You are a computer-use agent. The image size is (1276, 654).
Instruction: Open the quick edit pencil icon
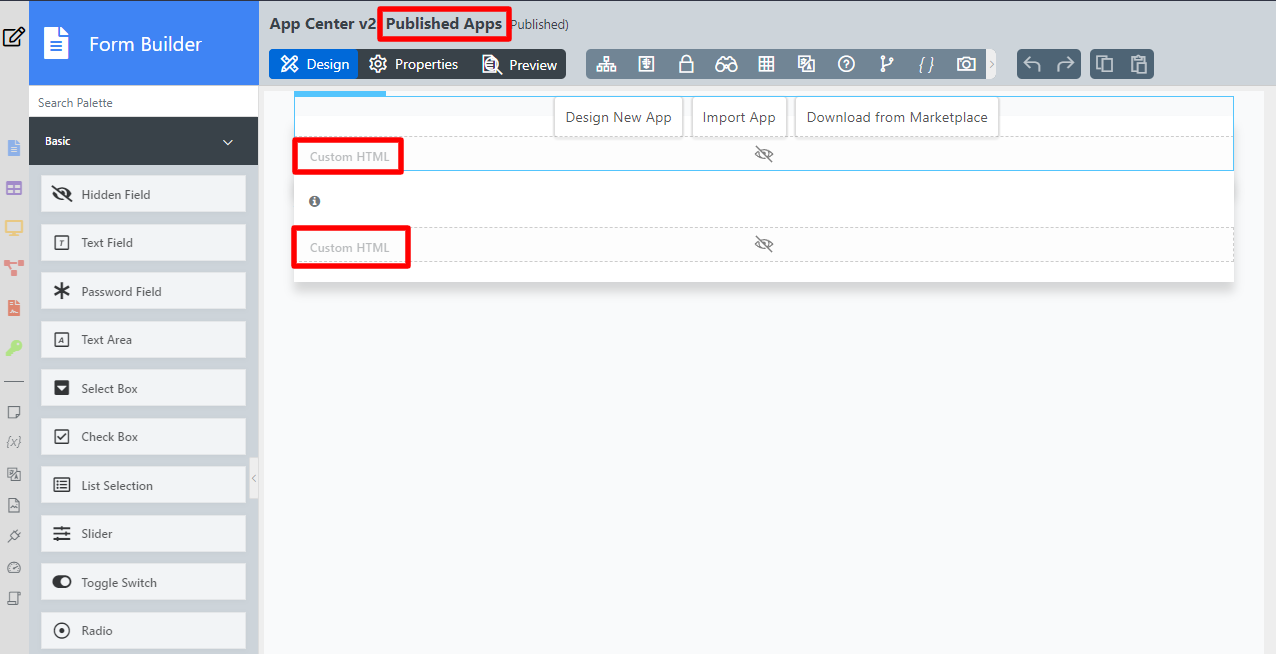tap(13, 38)
